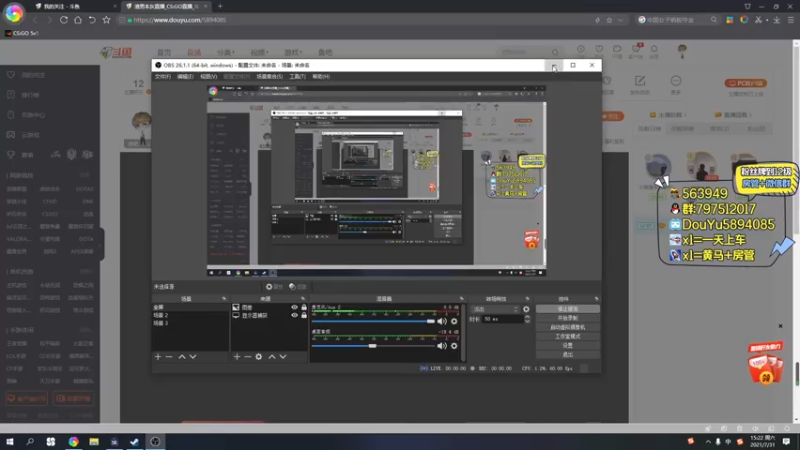This screenshot has height=450, width=800.
Task: Open the OBS 工具(T) menu
Action: pyautogui.click(x=297, y=77)
